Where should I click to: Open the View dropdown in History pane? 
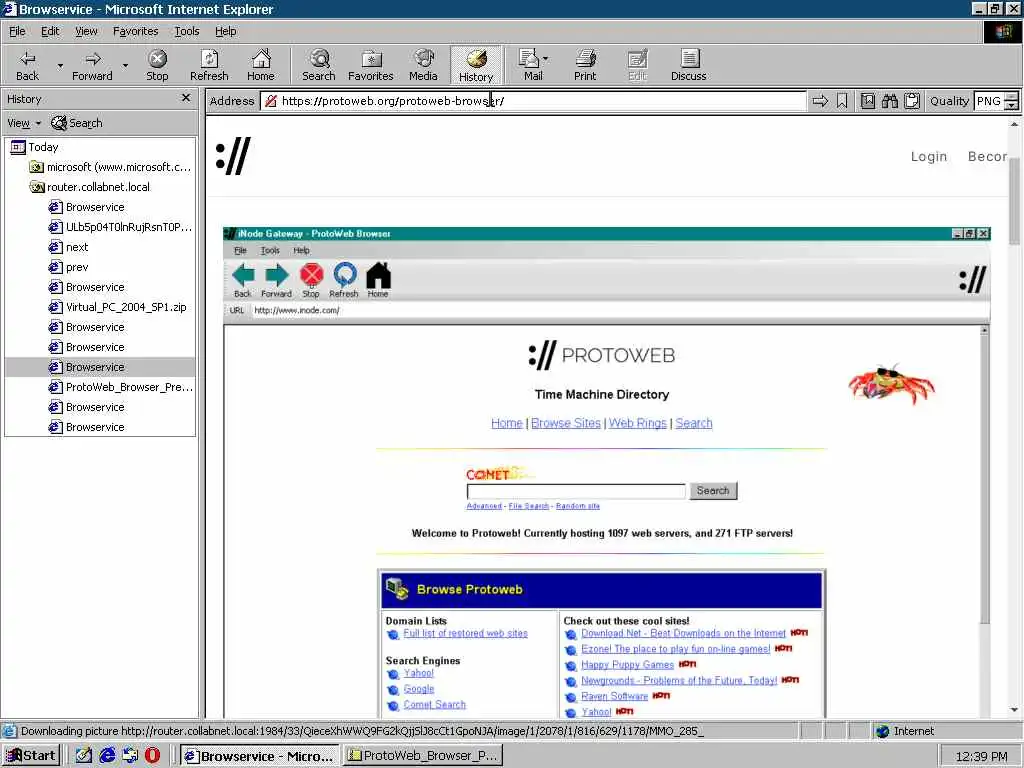coord(24,123)
